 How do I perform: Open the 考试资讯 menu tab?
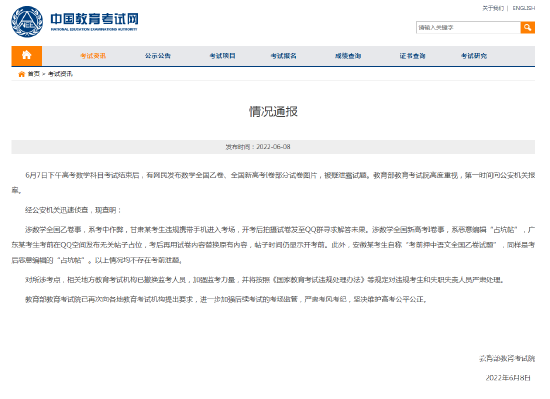click(x=93, y=56)
